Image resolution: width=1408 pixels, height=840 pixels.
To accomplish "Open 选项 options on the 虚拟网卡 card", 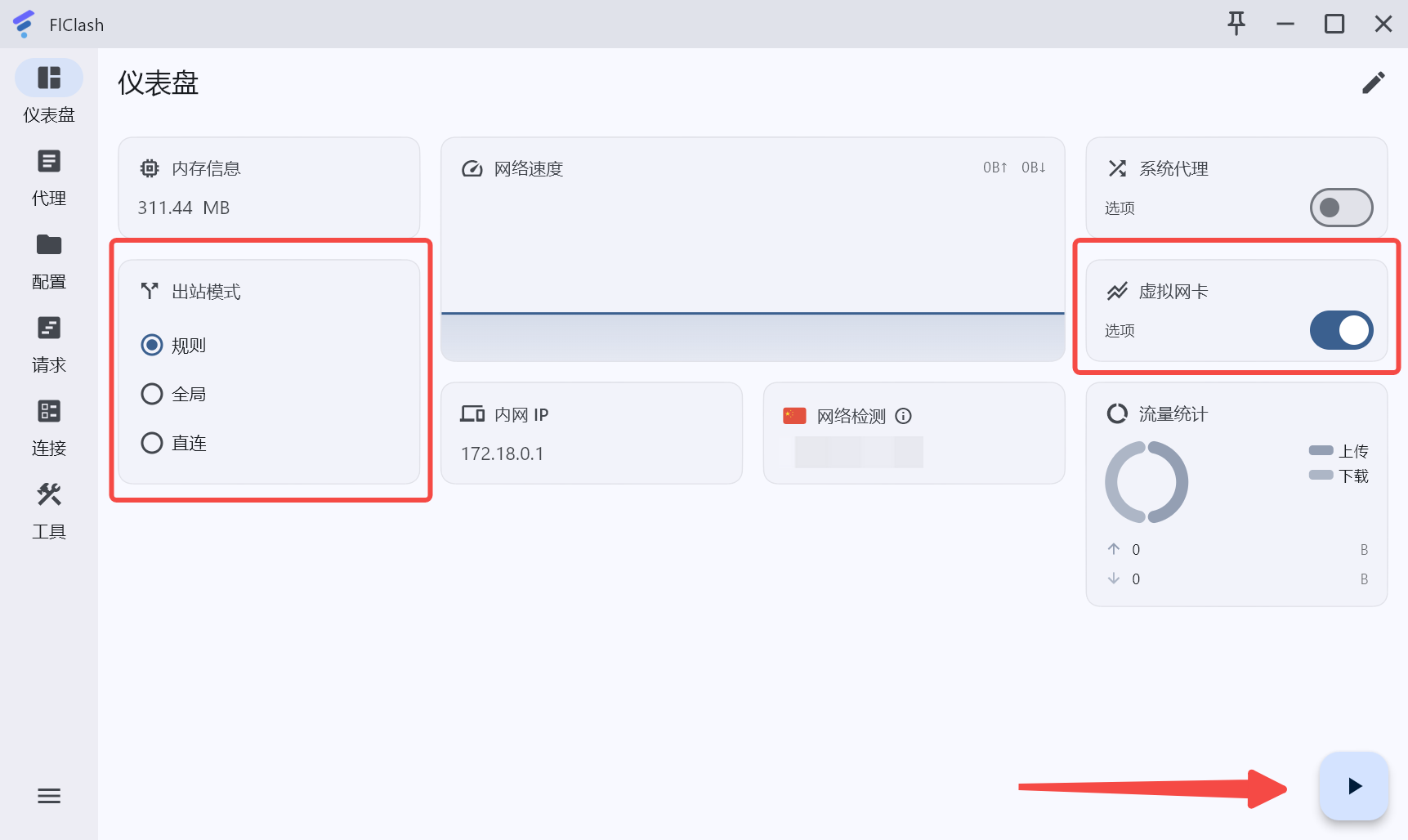I will coord(1120,331).
